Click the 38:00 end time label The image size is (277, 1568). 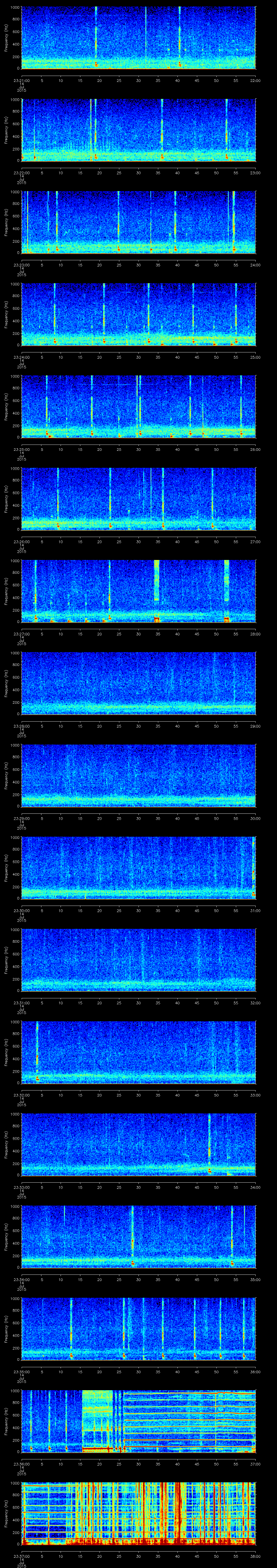[x=255, y=1556]
